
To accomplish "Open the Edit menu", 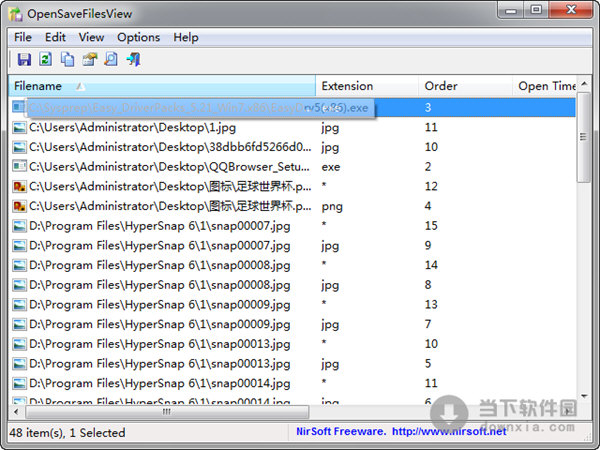I will pos(55,38).
